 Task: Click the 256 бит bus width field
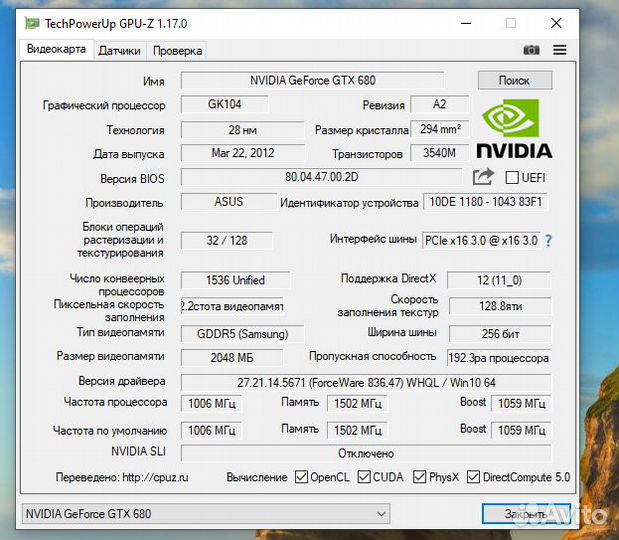tap(500, 334)
